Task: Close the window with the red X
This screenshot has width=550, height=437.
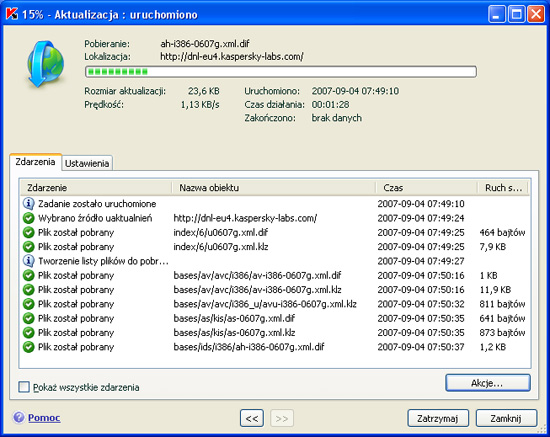Action: tap(536, 14)
